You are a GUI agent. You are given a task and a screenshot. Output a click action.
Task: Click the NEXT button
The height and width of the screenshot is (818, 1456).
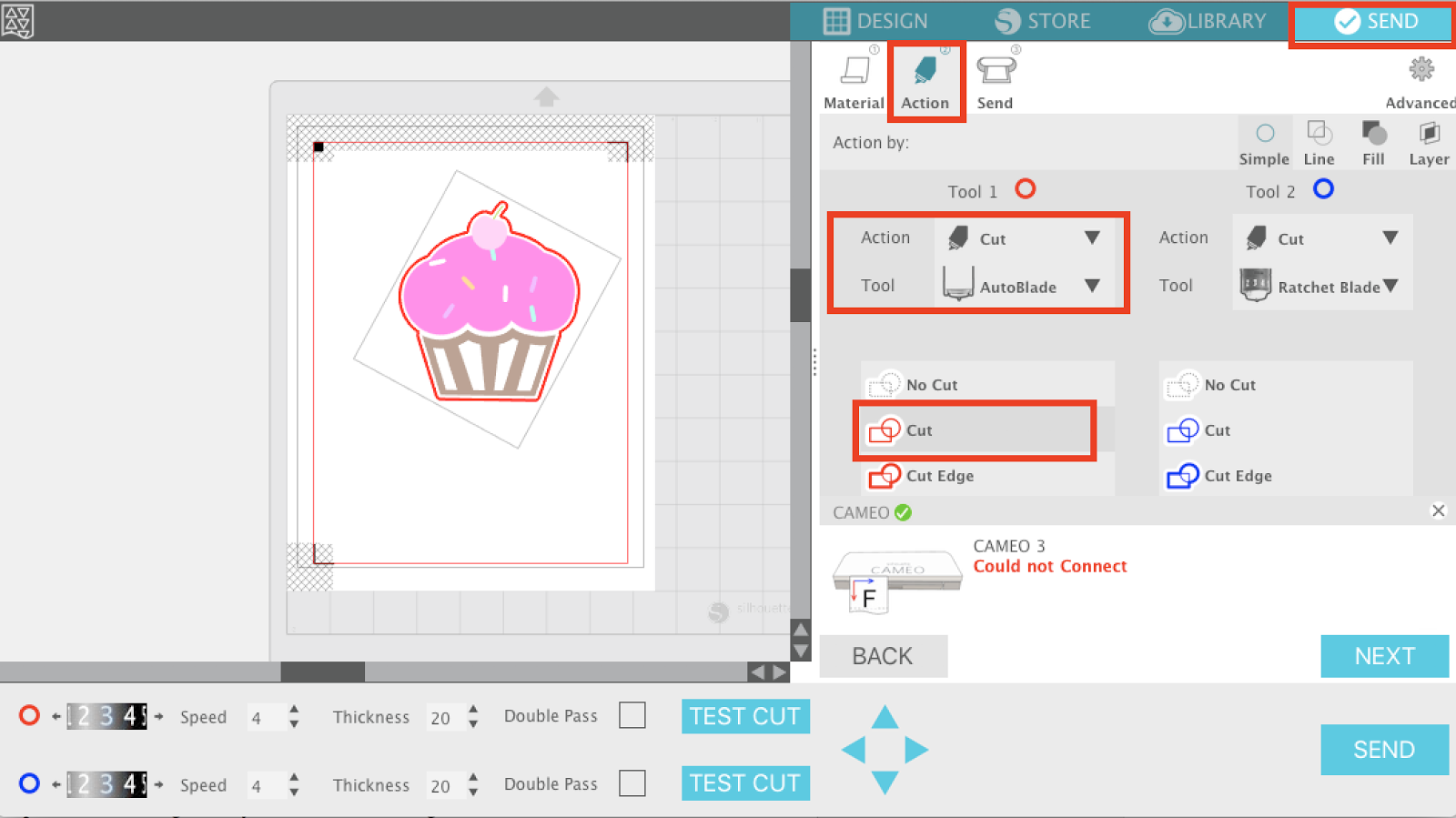[1384, 656]
